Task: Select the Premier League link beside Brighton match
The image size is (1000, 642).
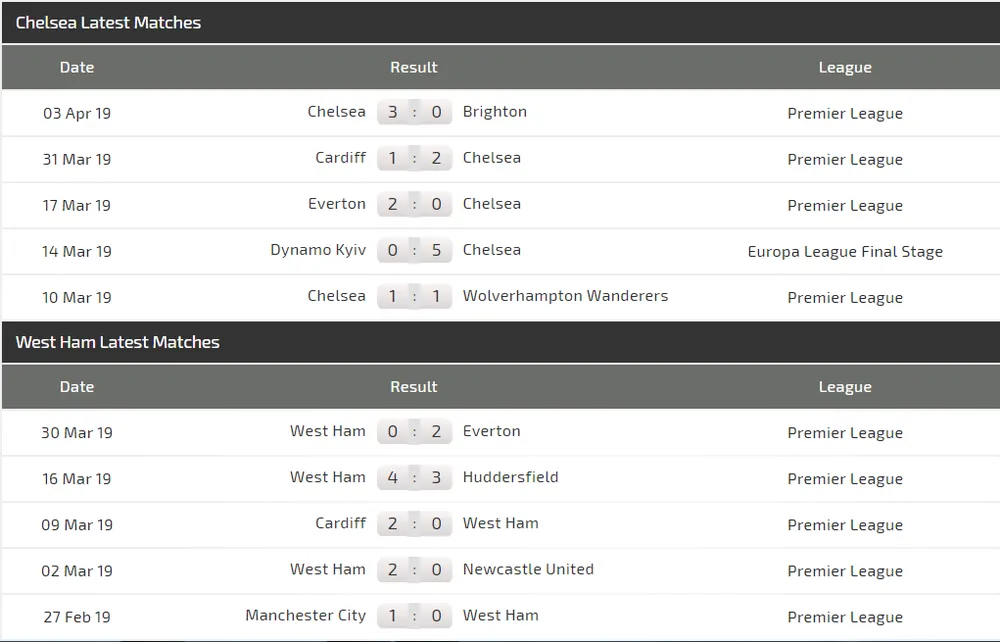Action: click(845, 113)
